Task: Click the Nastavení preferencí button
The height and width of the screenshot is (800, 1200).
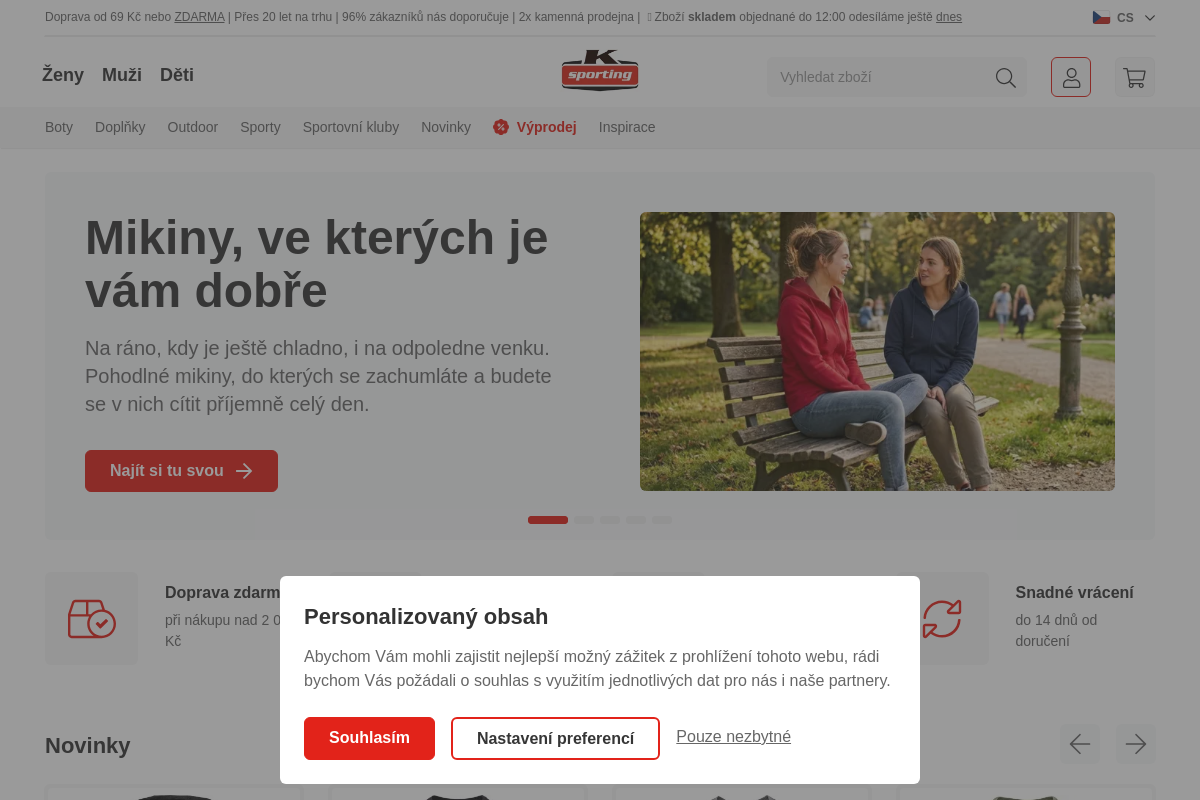Action: coord(555,738)
